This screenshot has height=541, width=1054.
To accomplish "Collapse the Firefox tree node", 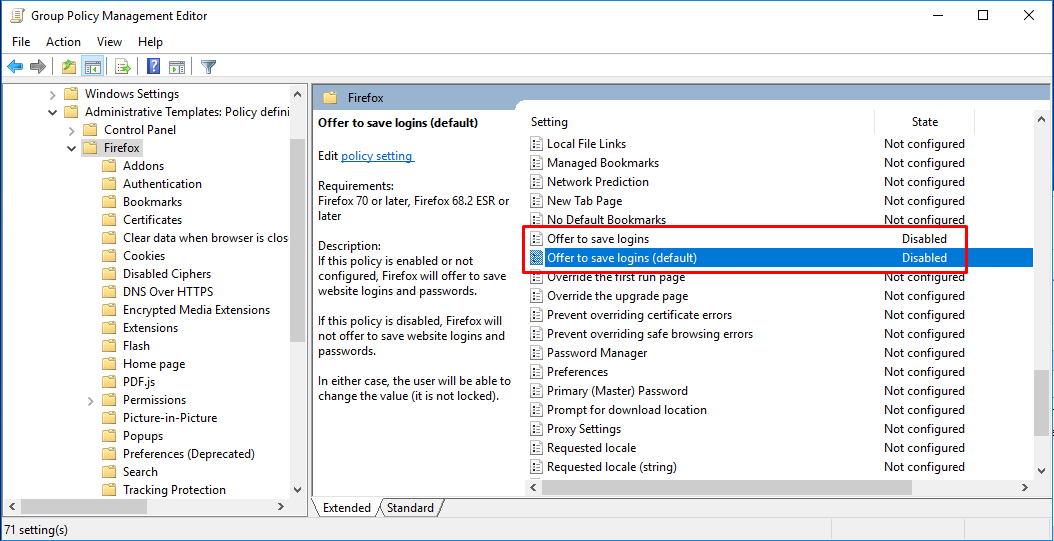I will (72, 149).
